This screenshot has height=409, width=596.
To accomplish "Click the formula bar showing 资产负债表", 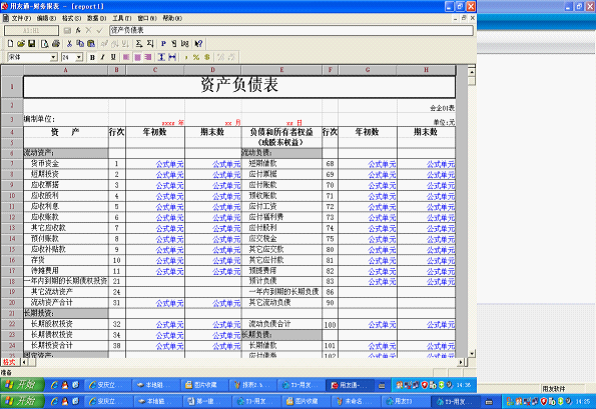I will 291,30.
